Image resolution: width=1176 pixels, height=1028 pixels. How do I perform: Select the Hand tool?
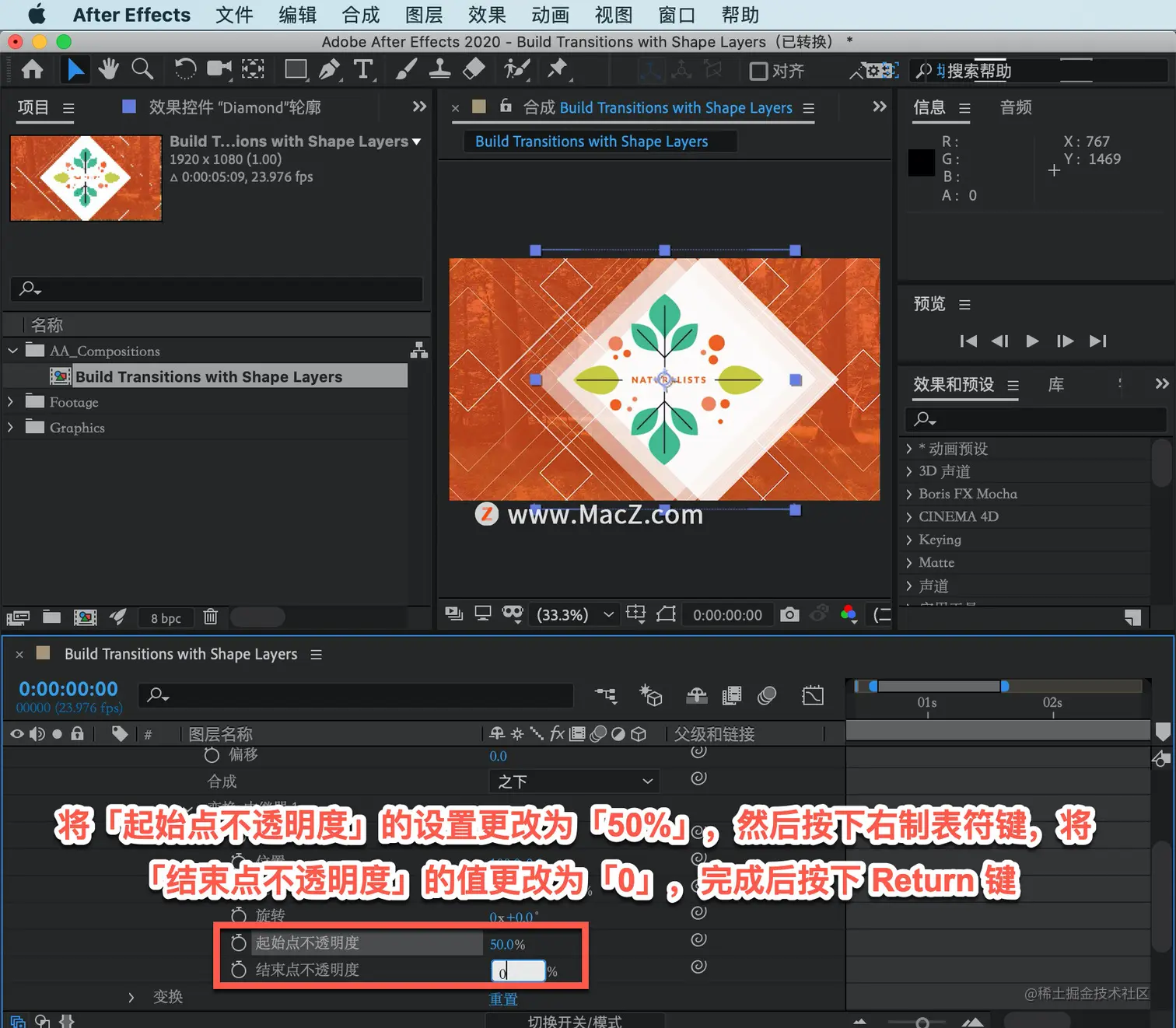[108, 69]
